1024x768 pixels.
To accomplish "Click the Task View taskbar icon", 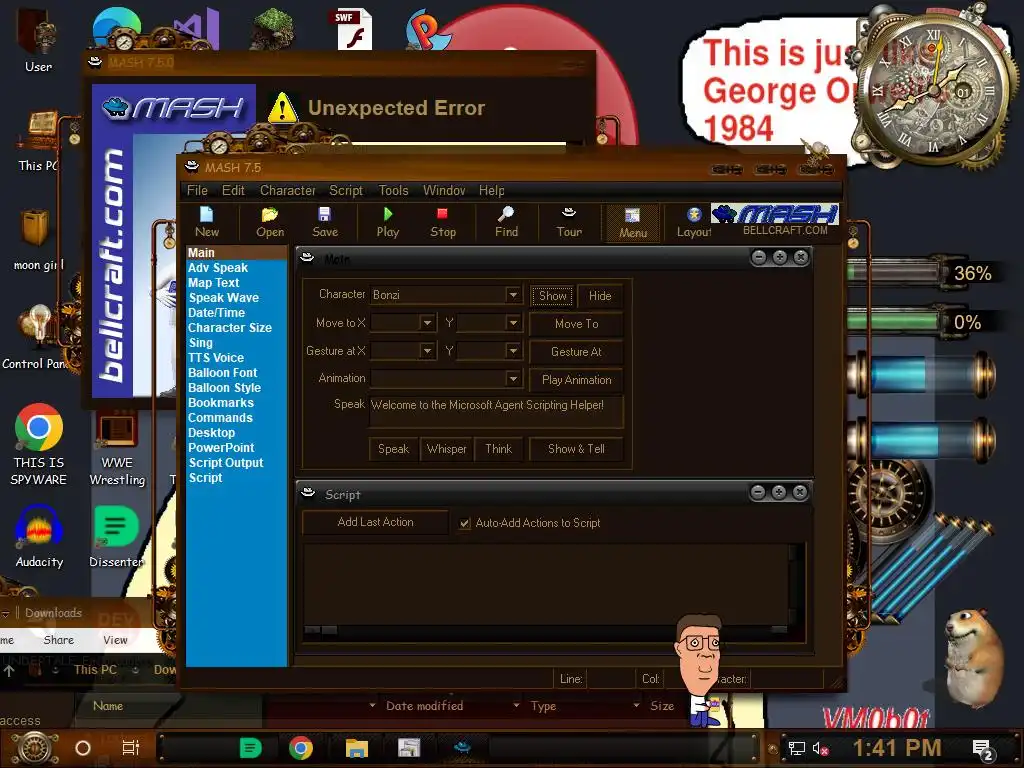I will click(x=131, y=748).
